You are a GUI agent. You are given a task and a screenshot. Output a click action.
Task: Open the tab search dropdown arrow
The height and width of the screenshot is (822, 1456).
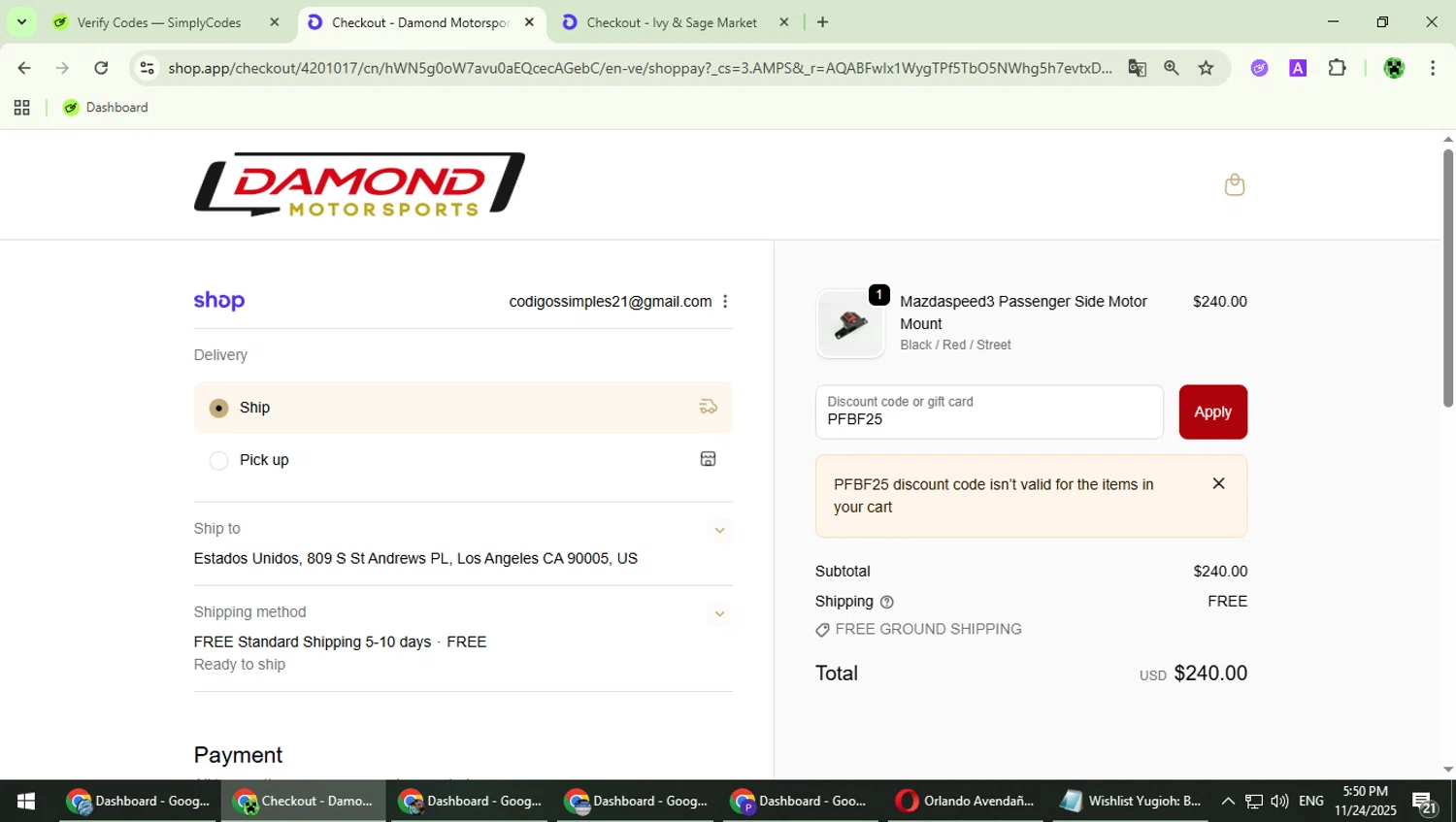(x=21, y=21)
